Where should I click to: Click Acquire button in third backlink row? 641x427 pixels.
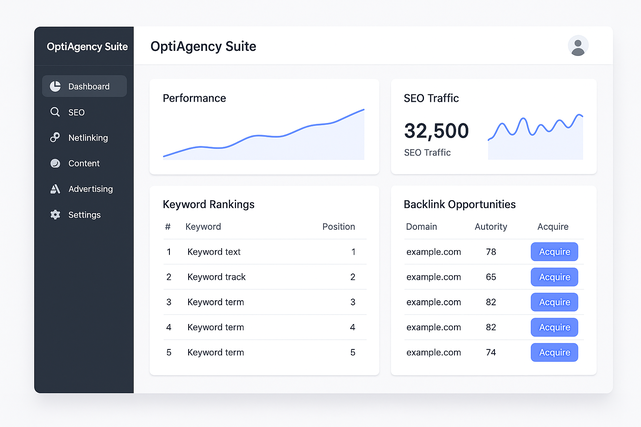[554, 302]
